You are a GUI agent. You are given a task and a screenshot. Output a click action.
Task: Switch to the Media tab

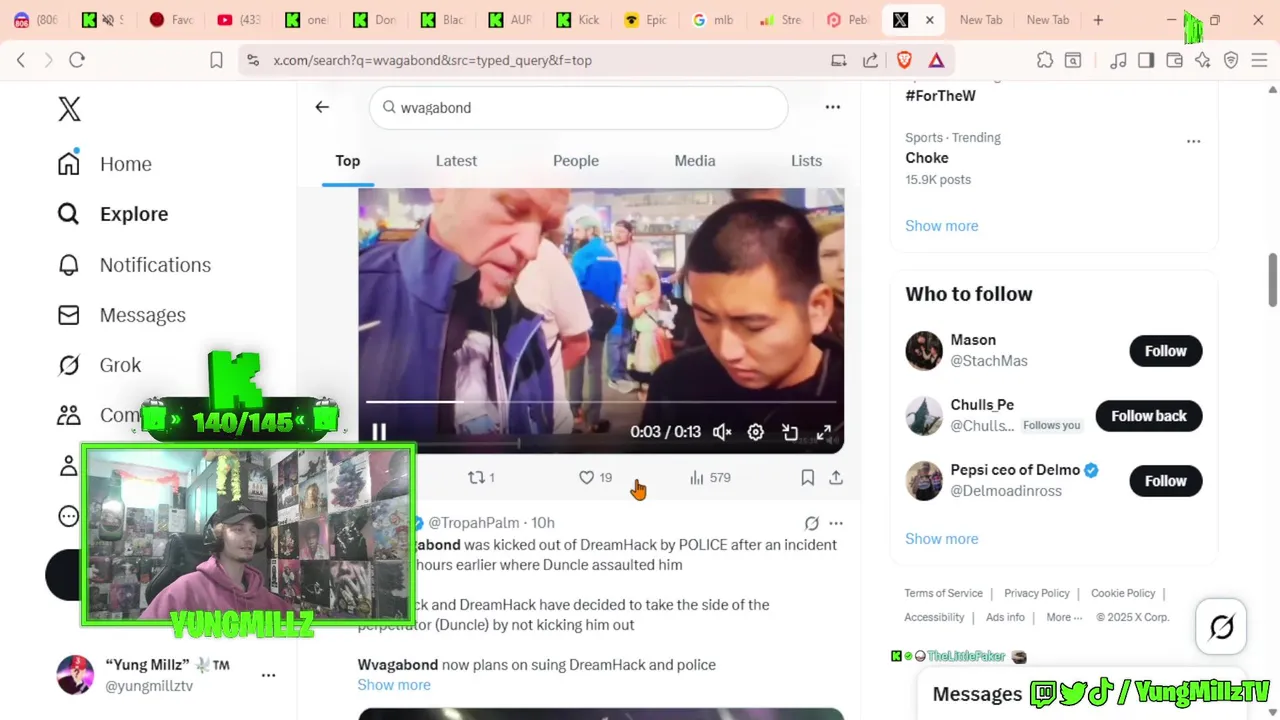click(695, 161)
